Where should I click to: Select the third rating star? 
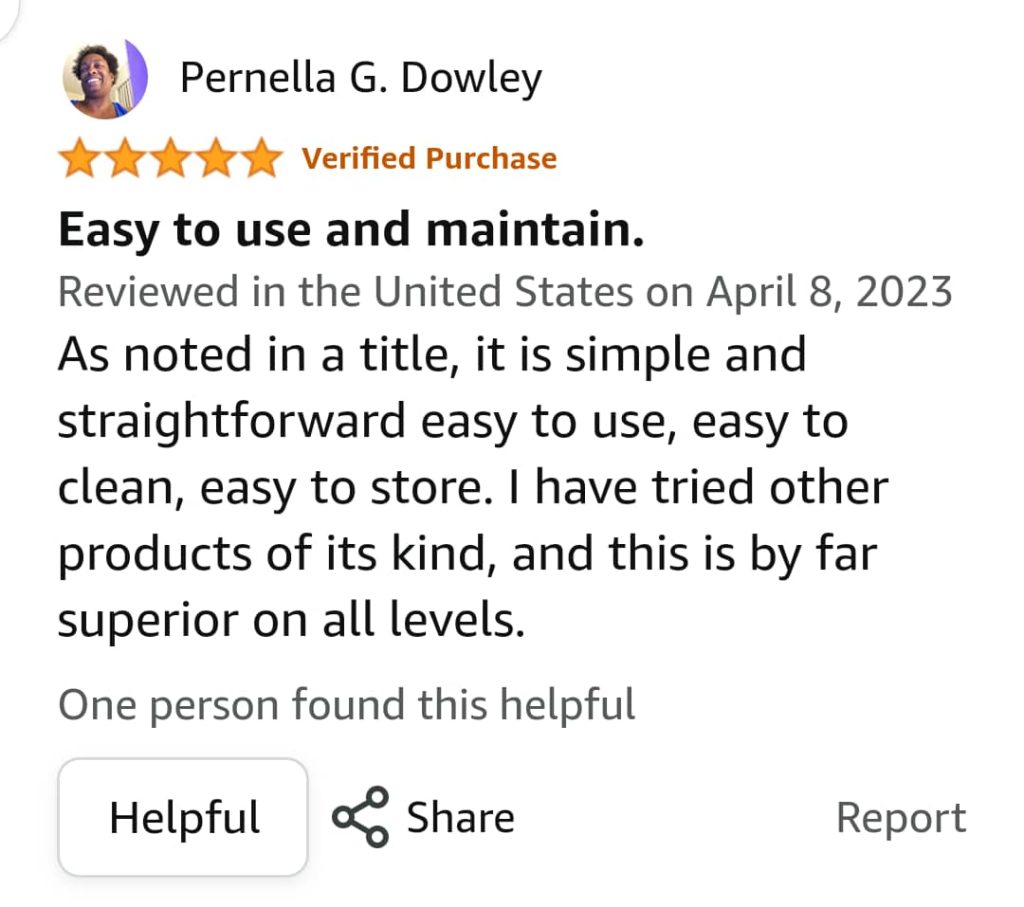point(171,158)
